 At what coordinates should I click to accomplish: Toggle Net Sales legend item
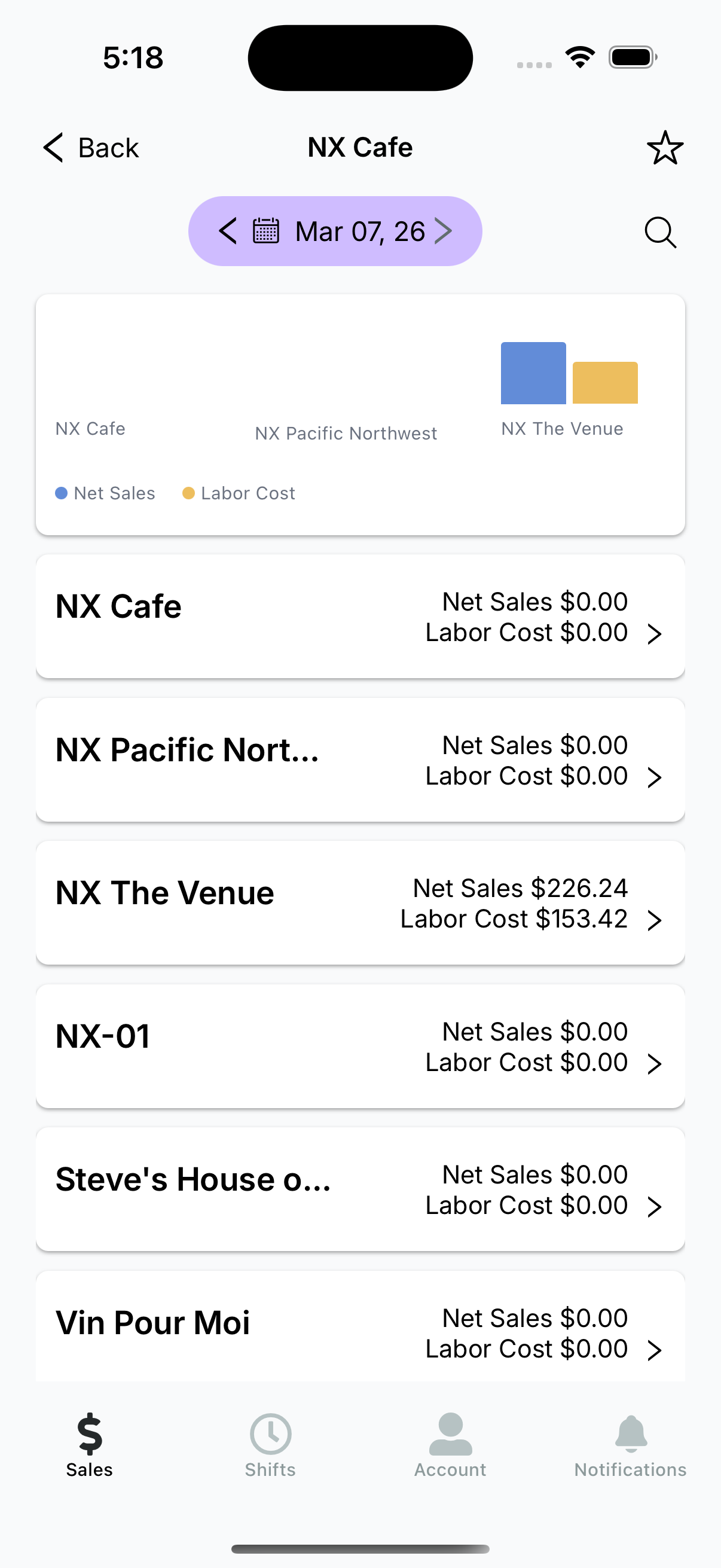[x=105, y=493]
